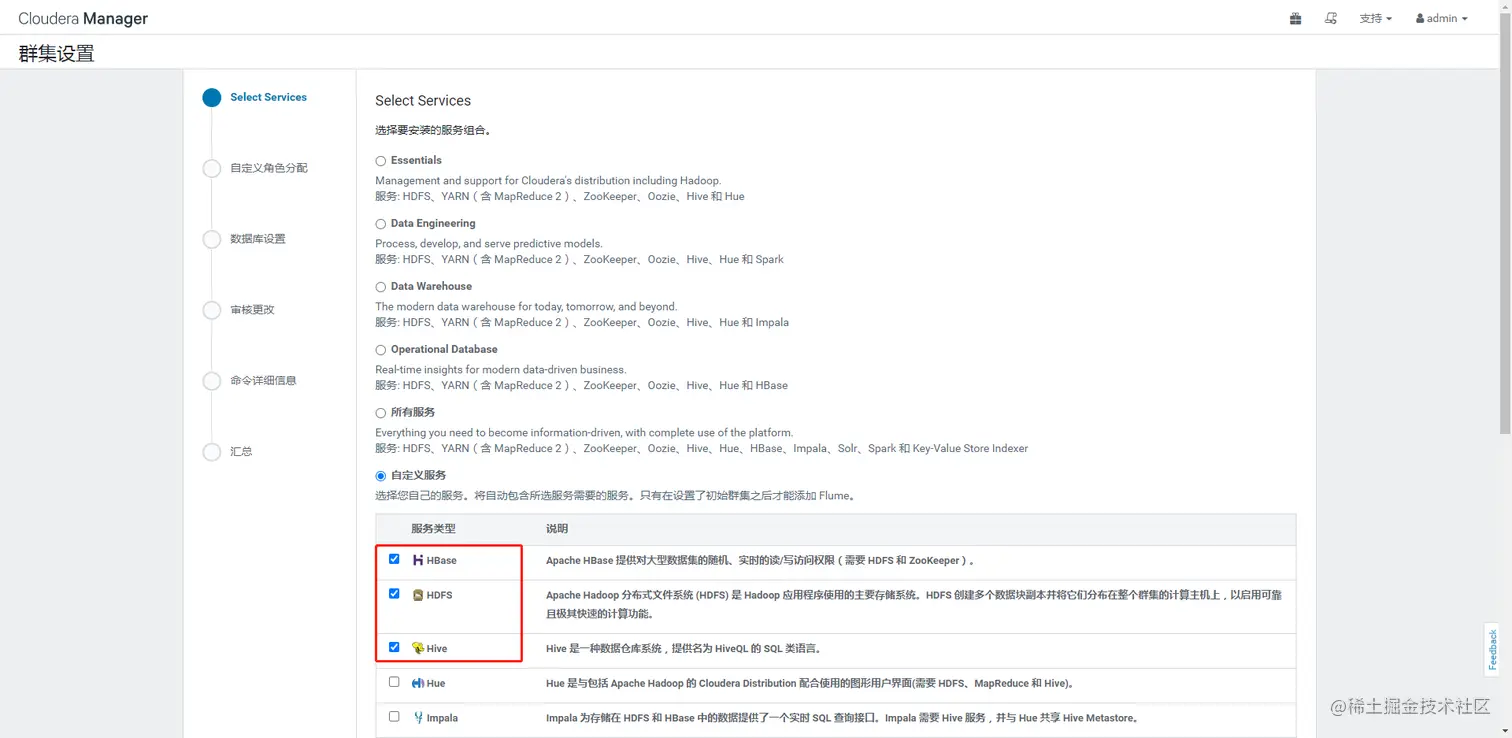The image size is (1512, 738).
Task: Uncheck the Hive service checkbox
Action: coord(394,647)
